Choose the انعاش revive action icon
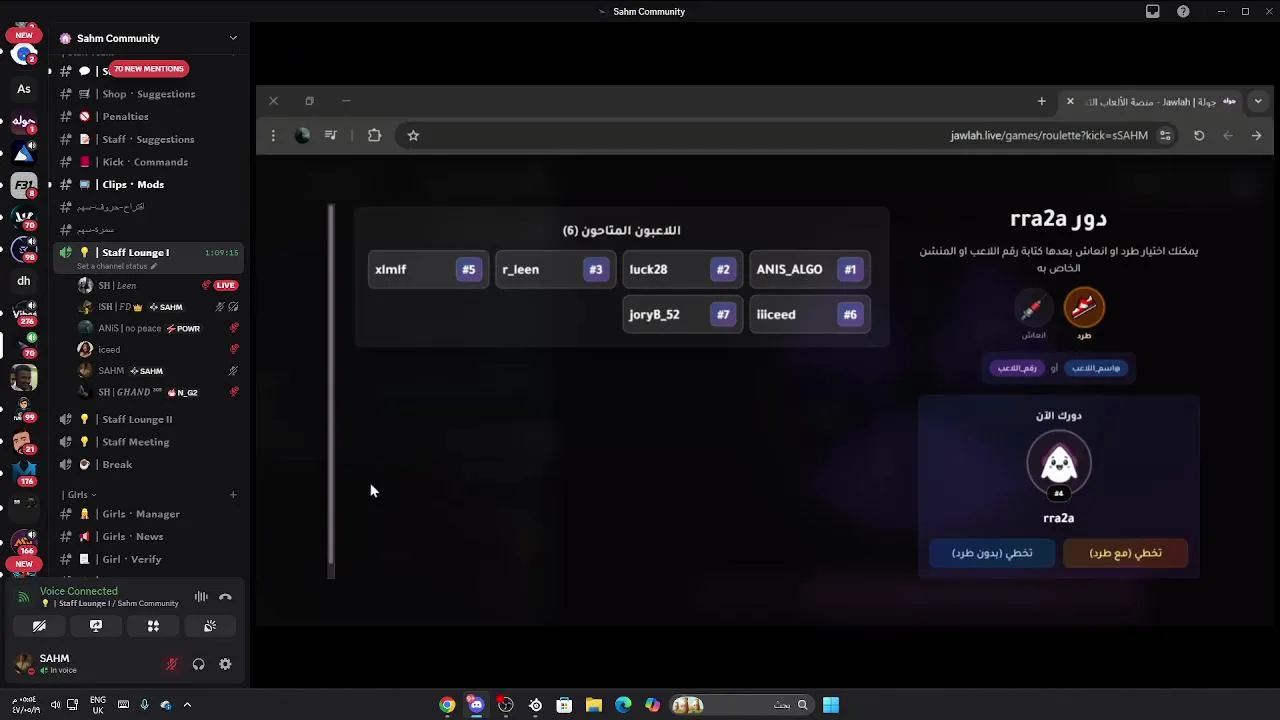Viewport: 1280px width, 720px height. [1032, 308]
